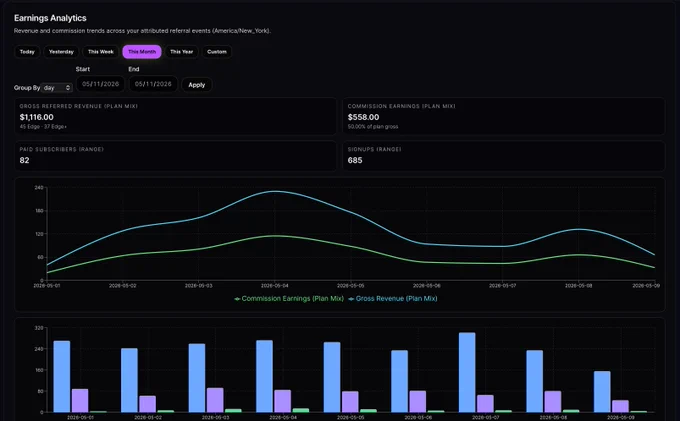Screen dimensions: 680x421
Task: Click the blue line peak at 2026-05-04
Action: pyautogui.click(x=275, y=191)
